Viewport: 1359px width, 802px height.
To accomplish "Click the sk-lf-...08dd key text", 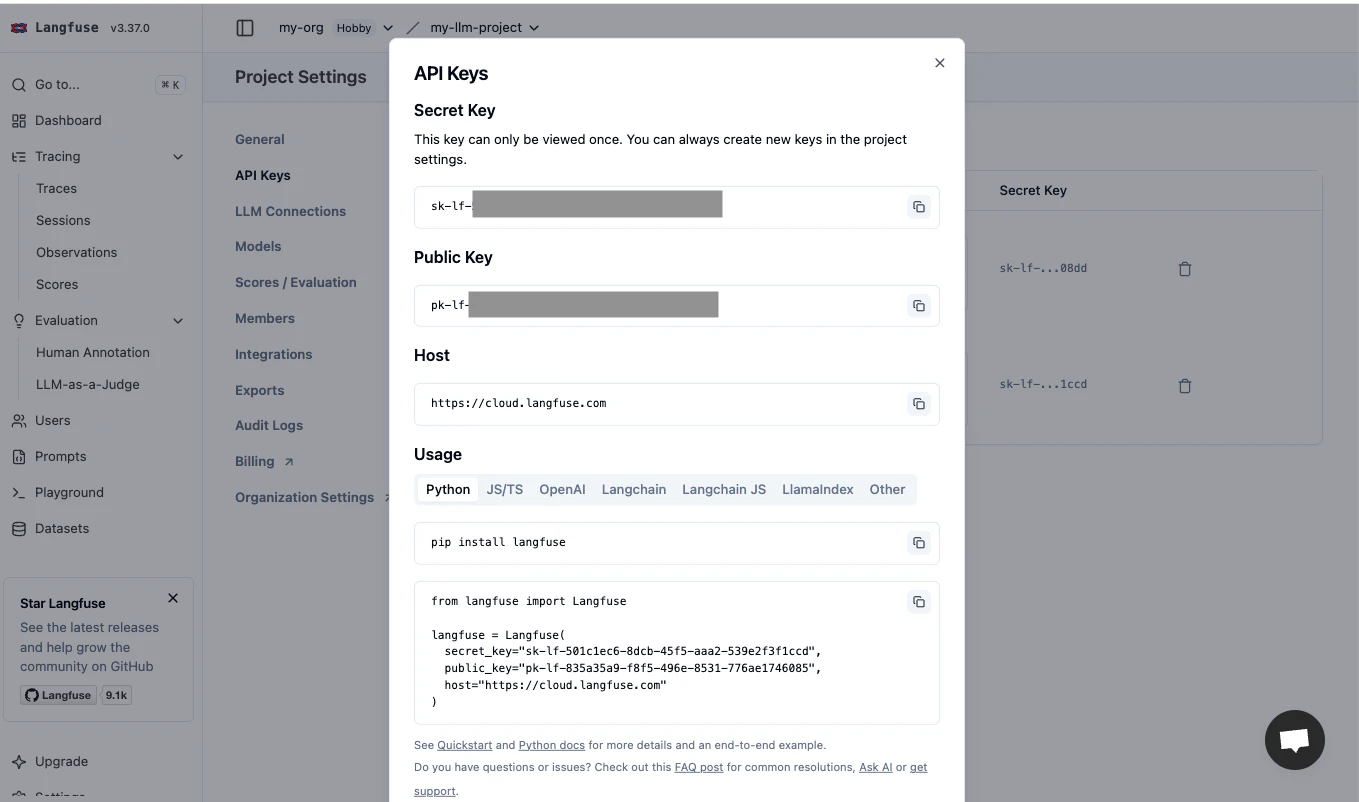I will click(1043, 269).
